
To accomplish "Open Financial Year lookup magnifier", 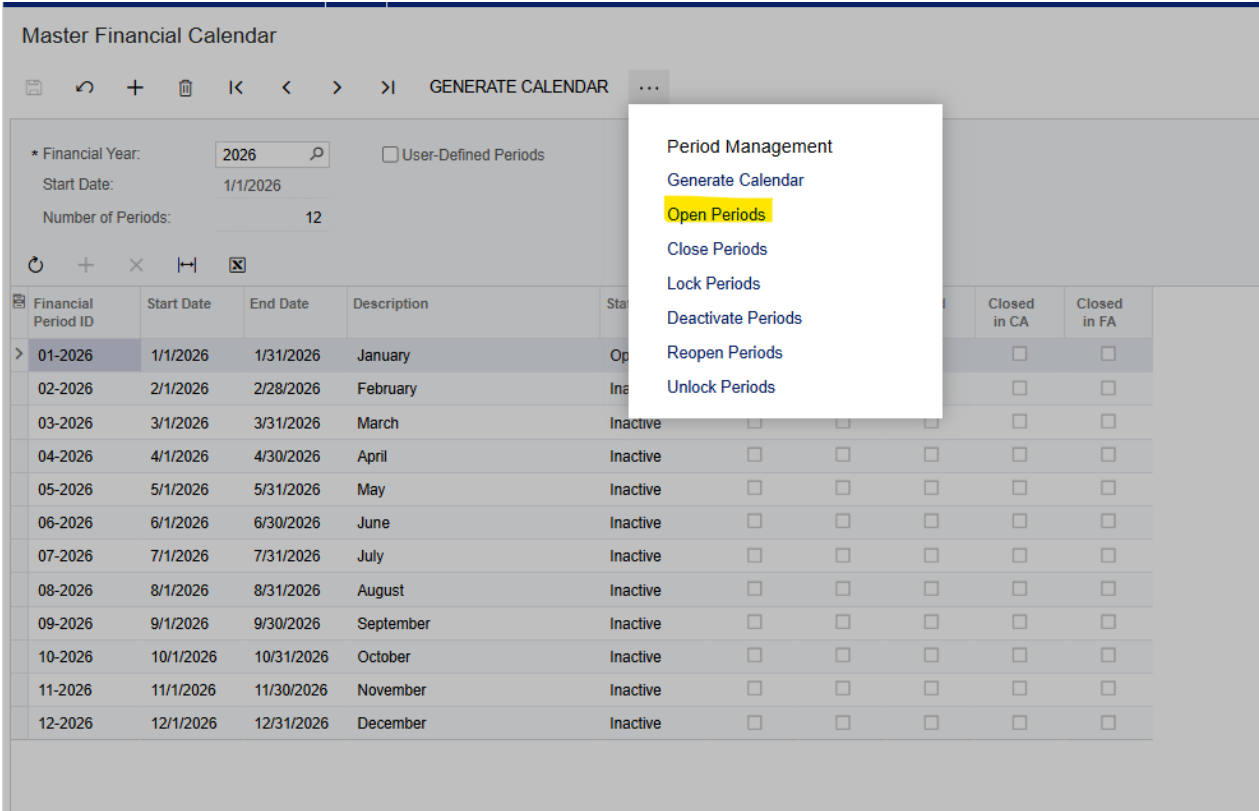I will (316, 154).
